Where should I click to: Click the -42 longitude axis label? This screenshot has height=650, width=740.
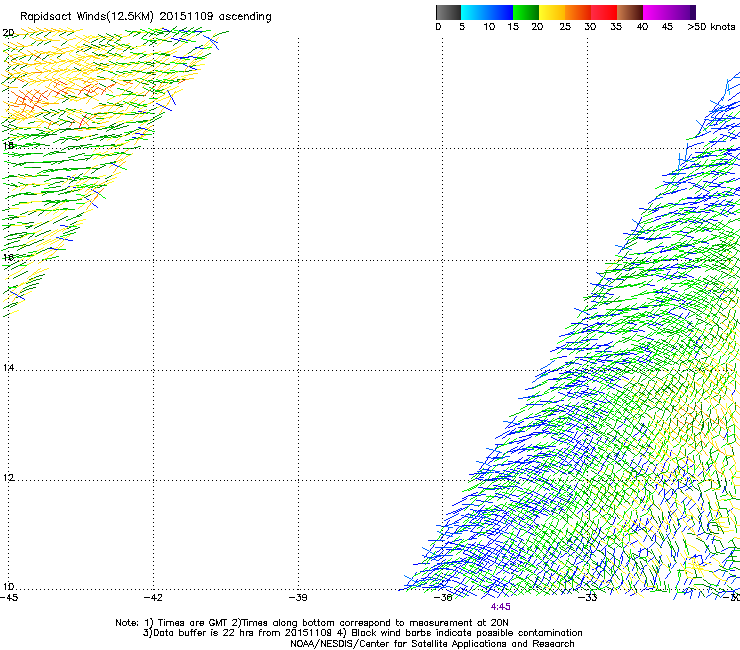(153, 598)
